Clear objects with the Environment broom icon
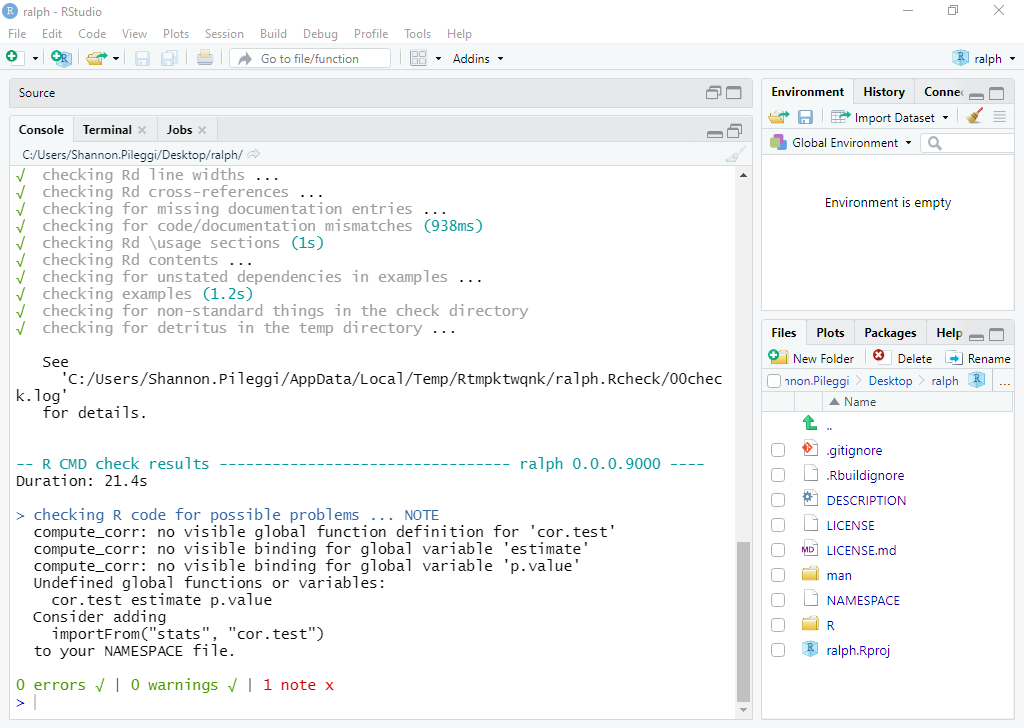The width and height of the screenshot is (1024, 728). tap(974, 116)
